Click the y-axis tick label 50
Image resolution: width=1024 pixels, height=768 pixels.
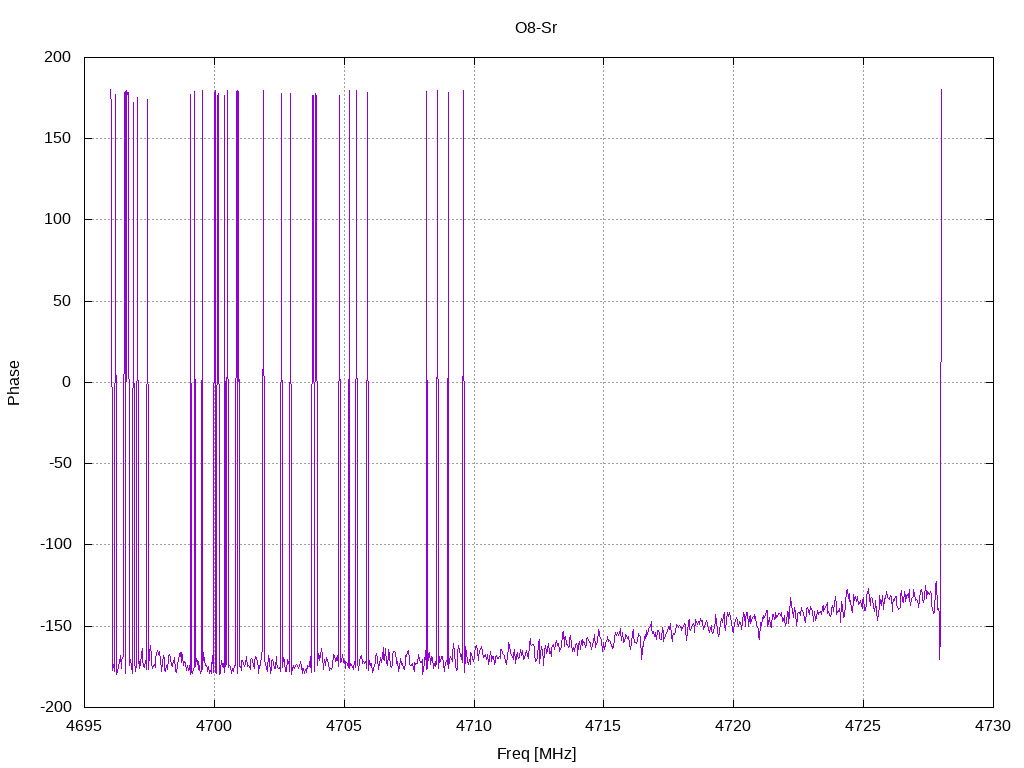pos(62,301)
